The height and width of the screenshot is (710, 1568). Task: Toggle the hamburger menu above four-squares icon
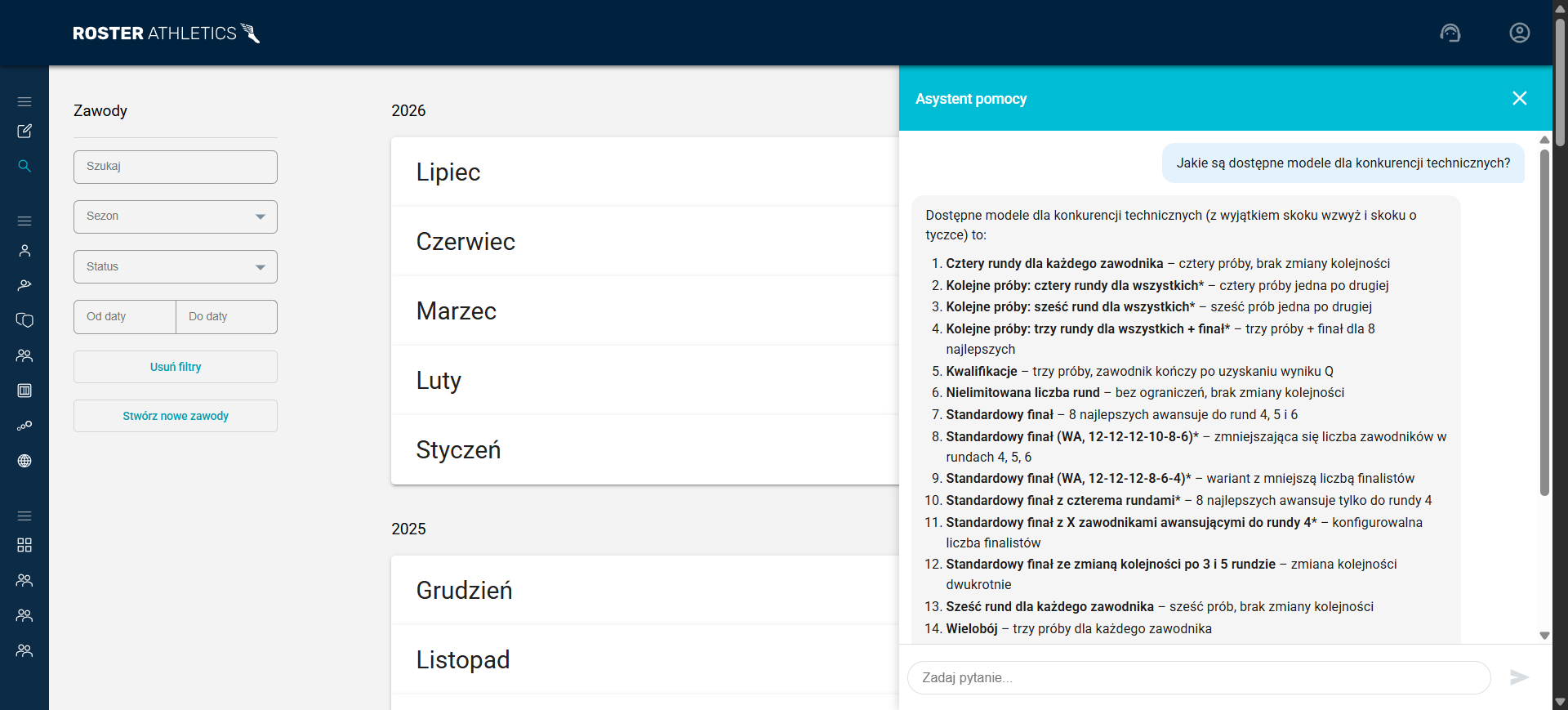[x=24, y=516]
